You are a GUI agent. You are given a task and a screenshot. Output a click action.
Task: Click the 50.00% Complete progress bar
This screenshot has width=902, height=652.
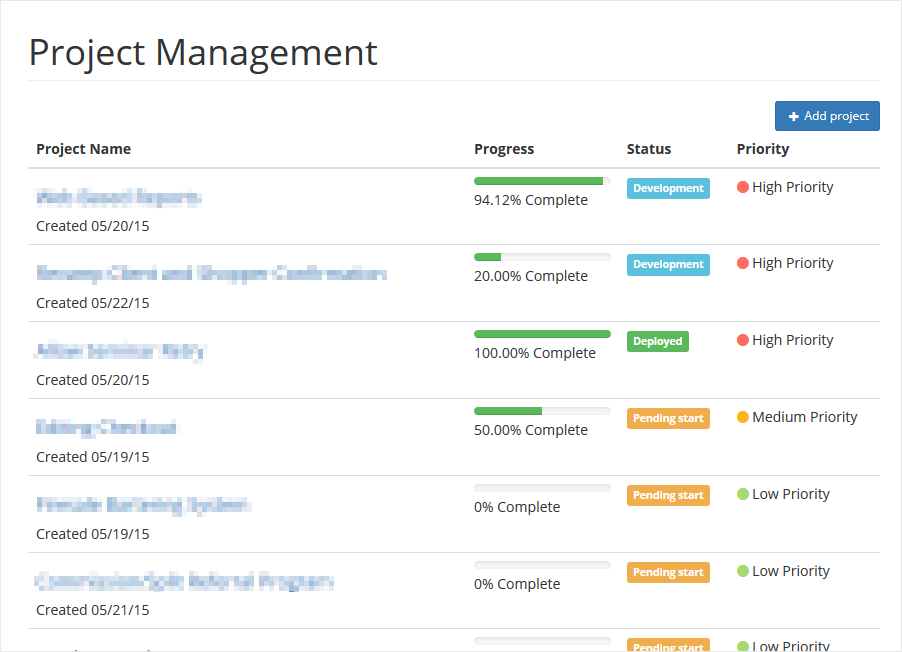[x=541, y=410]
